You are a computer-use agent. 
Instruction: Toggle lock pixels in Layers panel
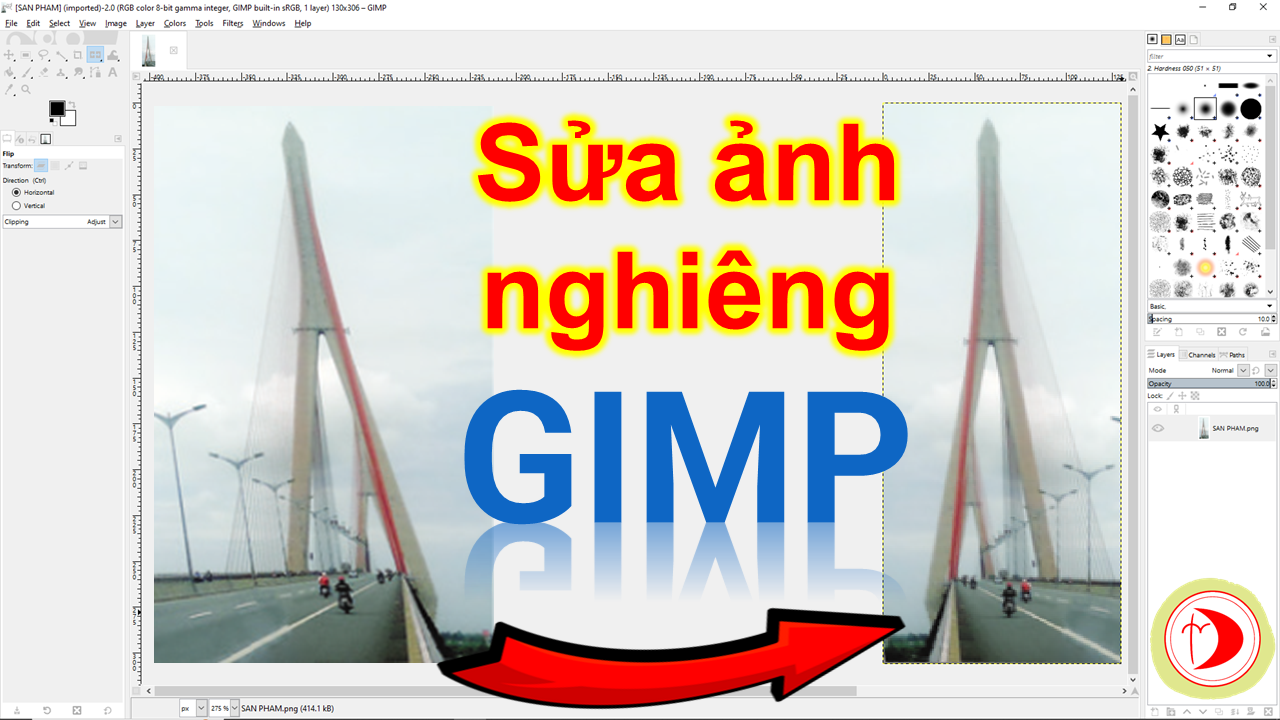1170,396
